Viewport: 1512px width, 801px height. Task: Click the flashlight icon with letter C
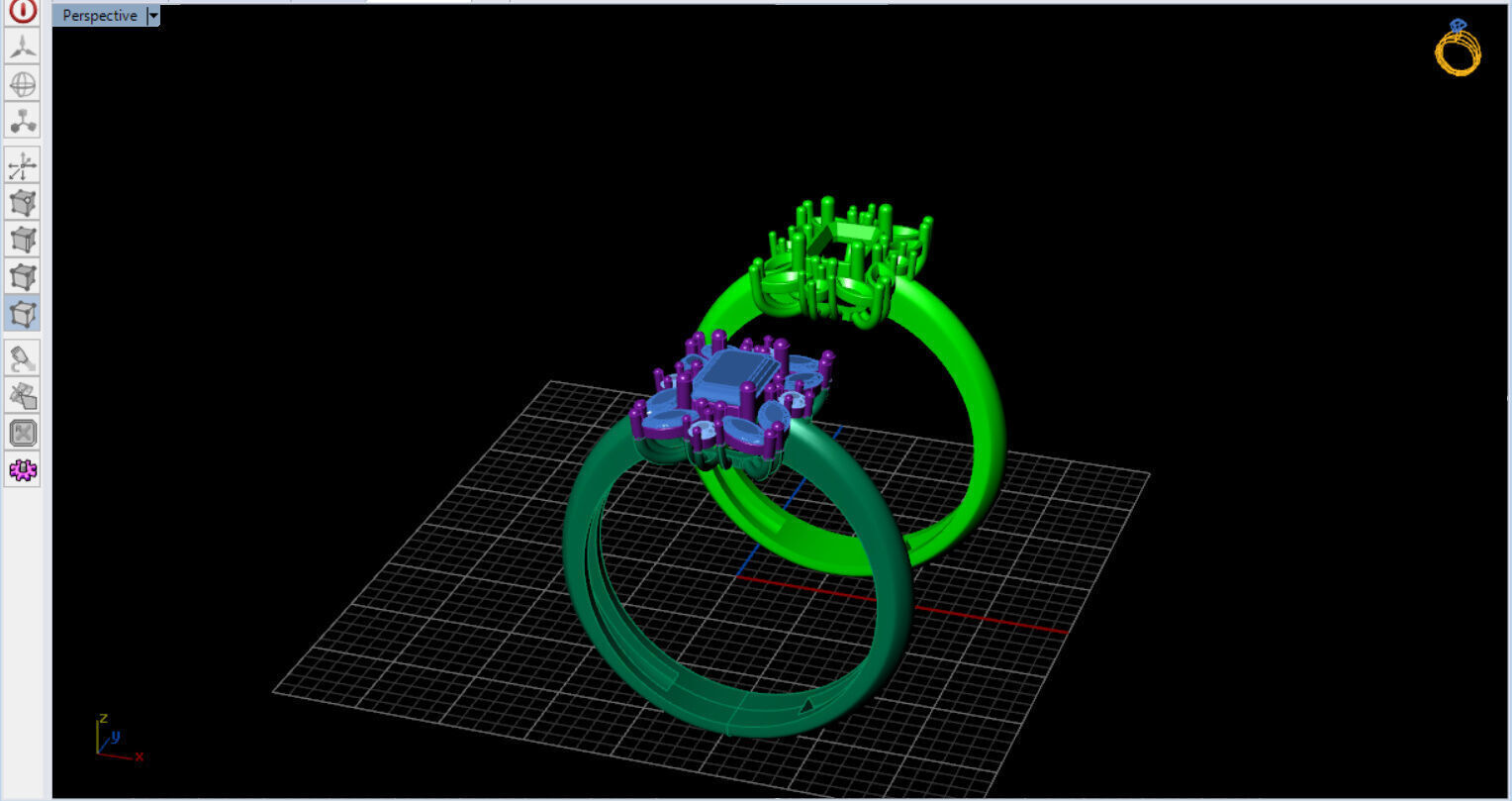click(23, 358)
